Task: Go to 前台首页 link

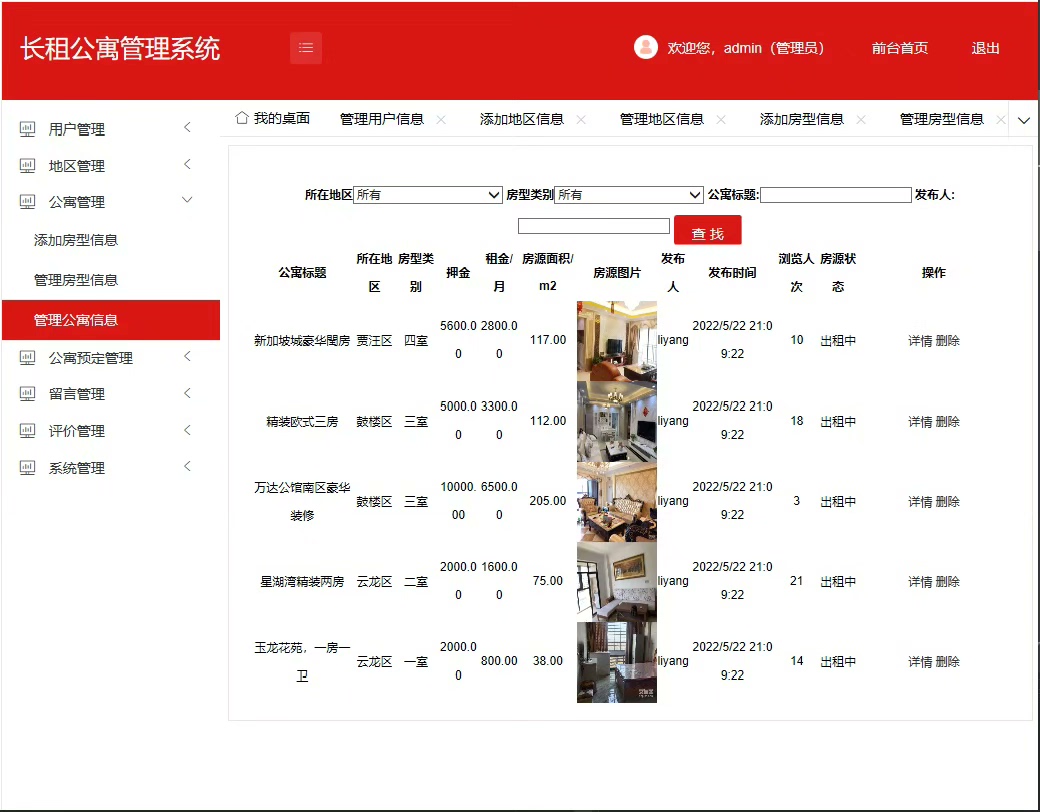Action: tap(900, 48)
